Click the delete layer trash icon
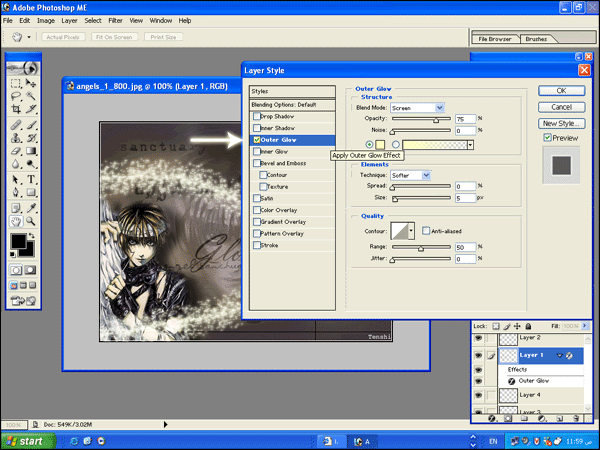This screenshot has width=600, height=450. point(576,418)
